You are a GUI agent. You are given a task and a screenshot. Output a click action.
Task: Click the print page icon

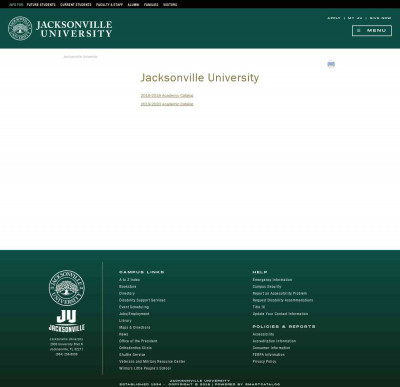(331, 64)
